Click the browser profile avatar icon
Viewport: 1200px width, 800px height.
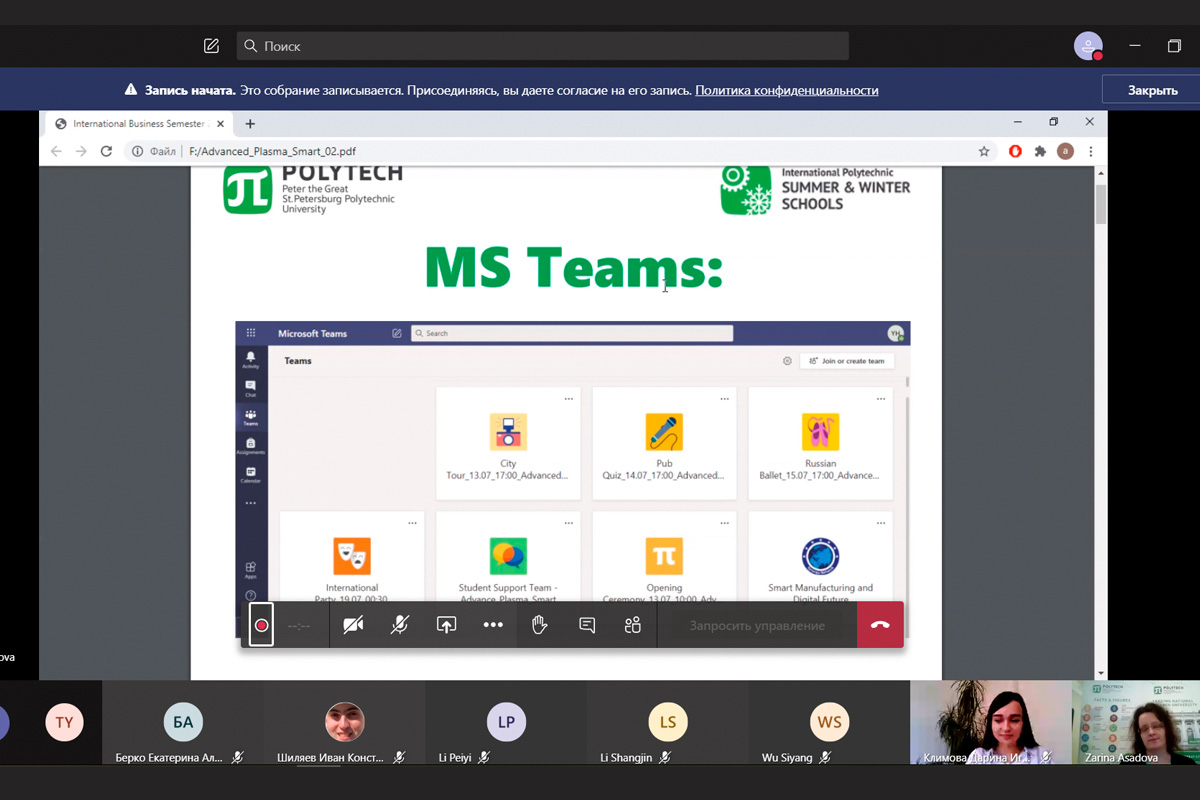coord(1065,151)
